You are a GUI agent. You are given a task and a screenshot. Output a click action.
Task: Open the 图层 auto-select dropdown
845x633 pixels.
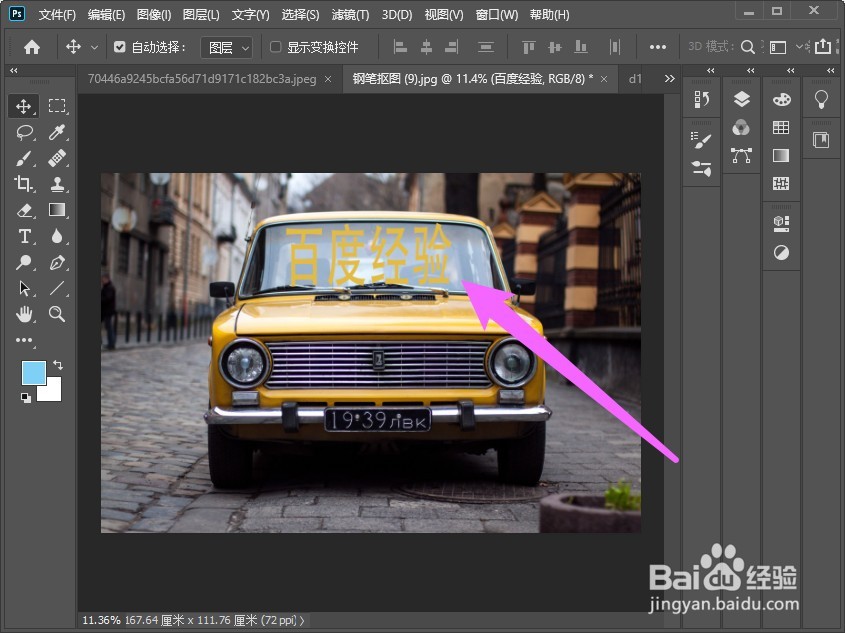[226, 47]
